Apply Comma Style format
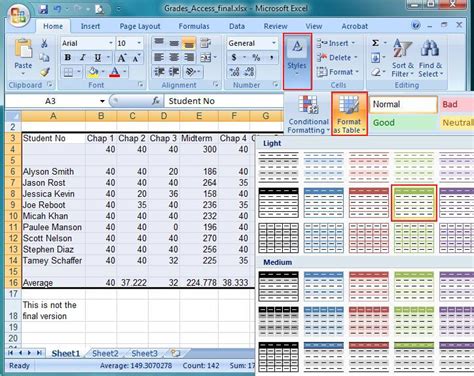The width and height of the screenshot is (474, 376). (271, 58)
